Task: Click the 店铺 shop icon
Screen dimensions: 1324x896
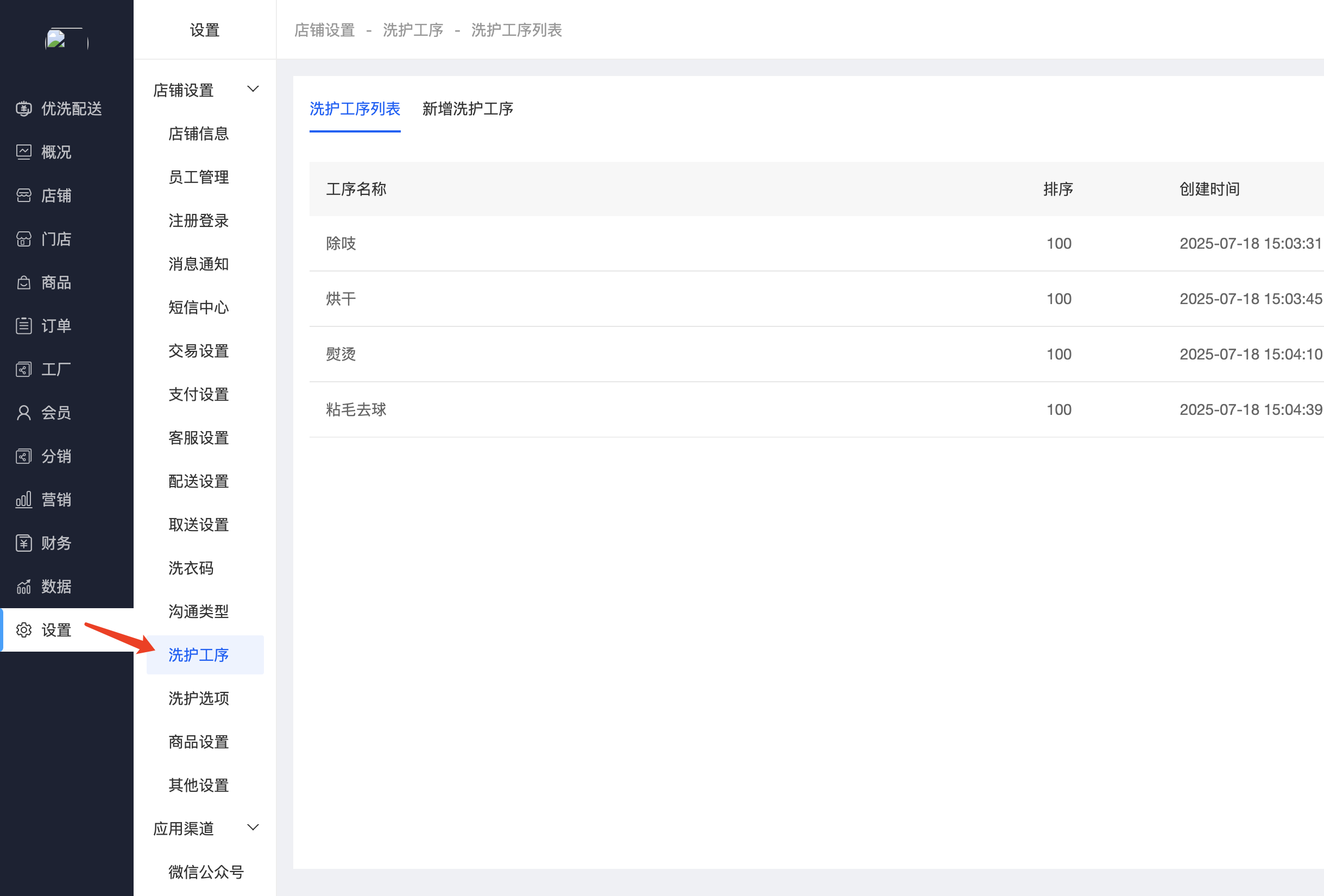Action: tap(23, 195)
